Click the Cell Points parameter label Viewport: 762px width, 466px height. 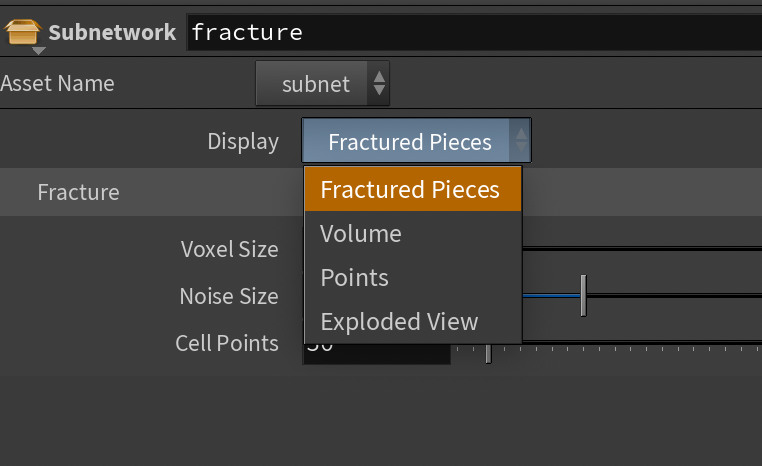pos(227,343)
